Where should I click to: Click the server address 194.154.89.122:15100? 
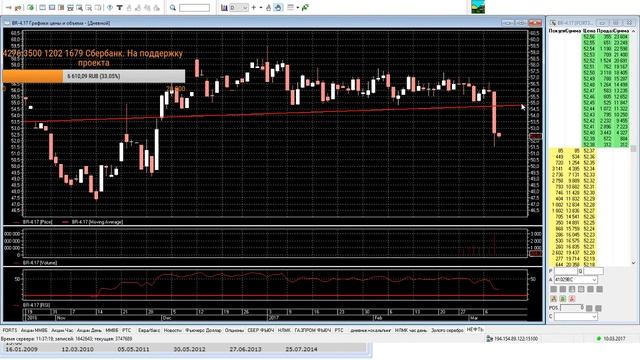coord(516,339)
